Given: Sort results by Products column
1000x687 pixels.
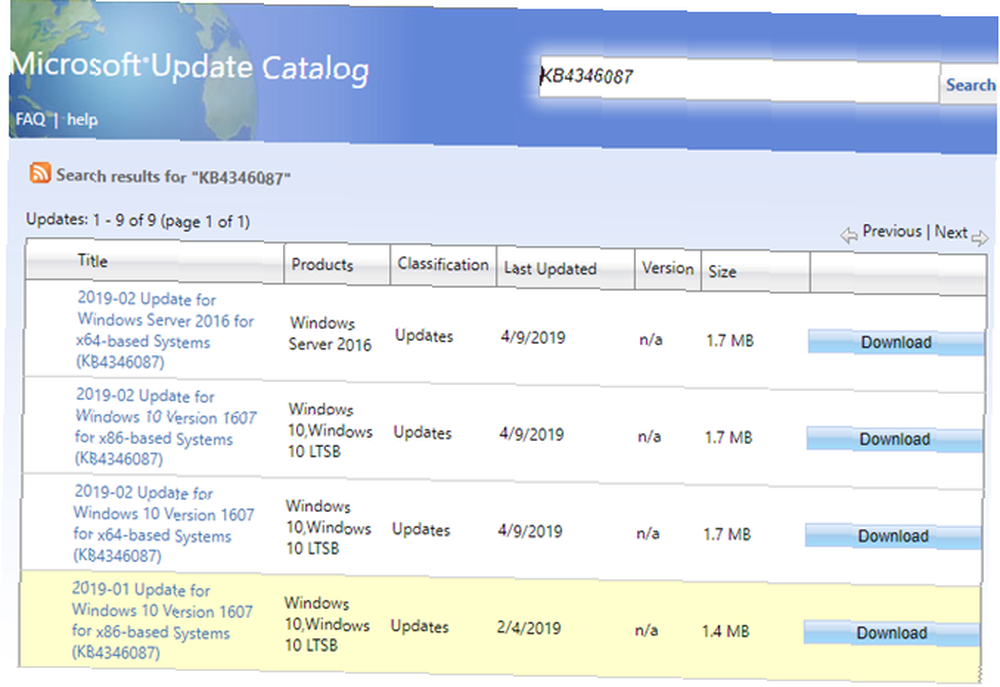Looking at the screenshot, I should [x=322, y=264].
